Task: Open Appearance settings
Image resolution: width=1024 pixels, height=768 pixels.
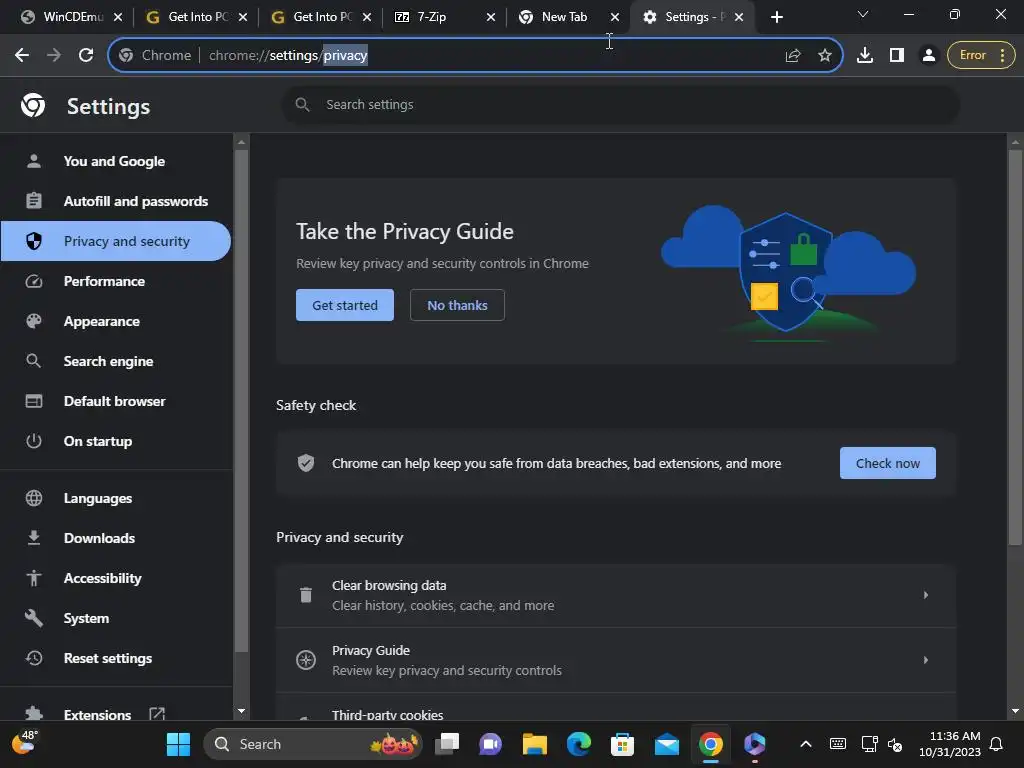Action: click(115, 321)
